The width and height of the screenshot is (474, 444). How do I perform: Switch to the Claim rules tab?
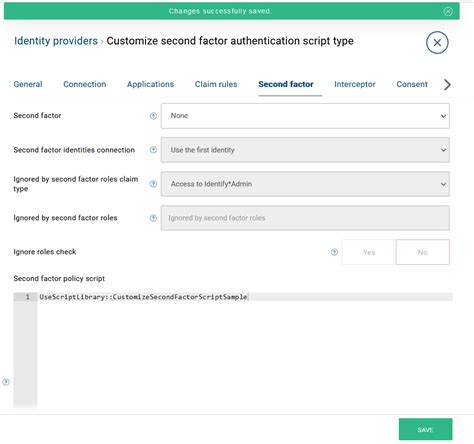216,84
